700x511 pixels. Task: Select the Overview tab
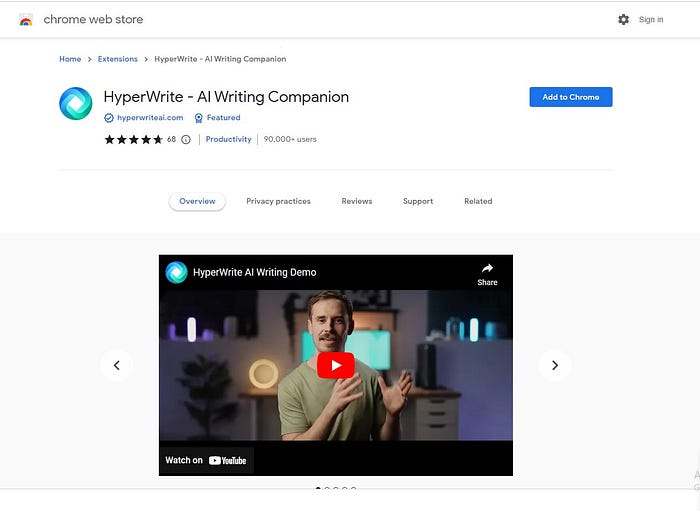point(197,201)
